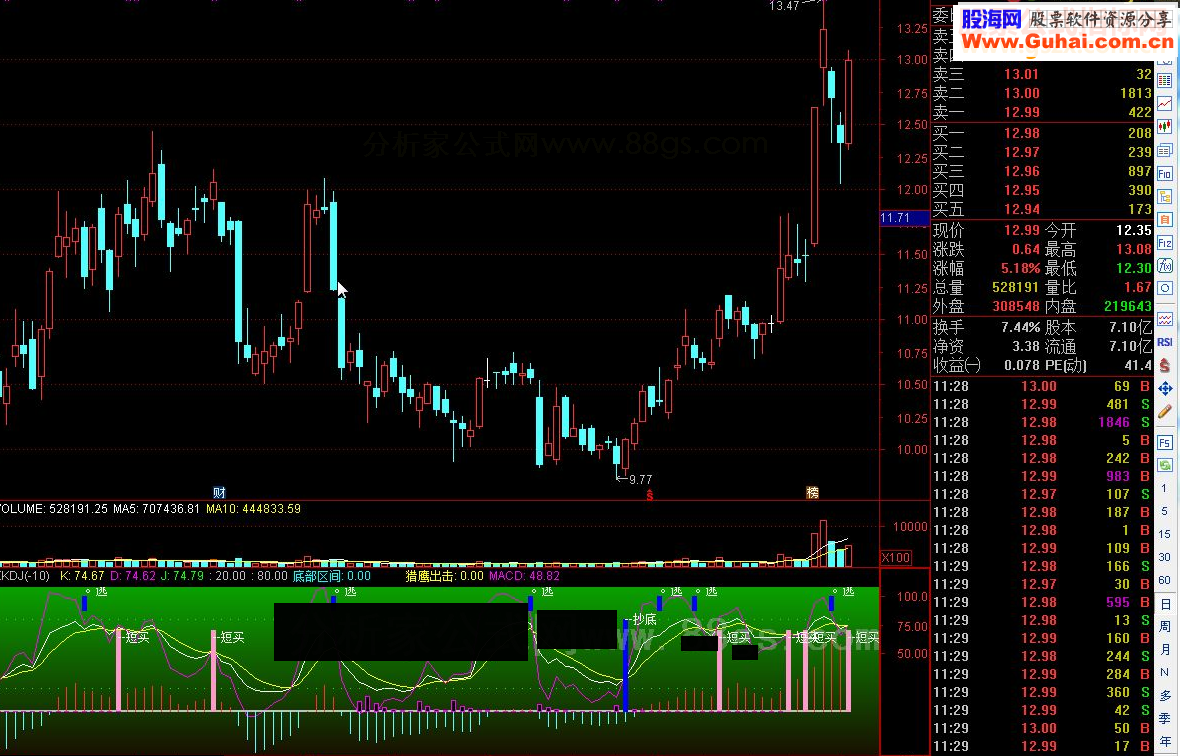This screenshot has width=1180, height=756.
Task: Click the blue four-arrow move icon
Action: (x=1165, y=389)
